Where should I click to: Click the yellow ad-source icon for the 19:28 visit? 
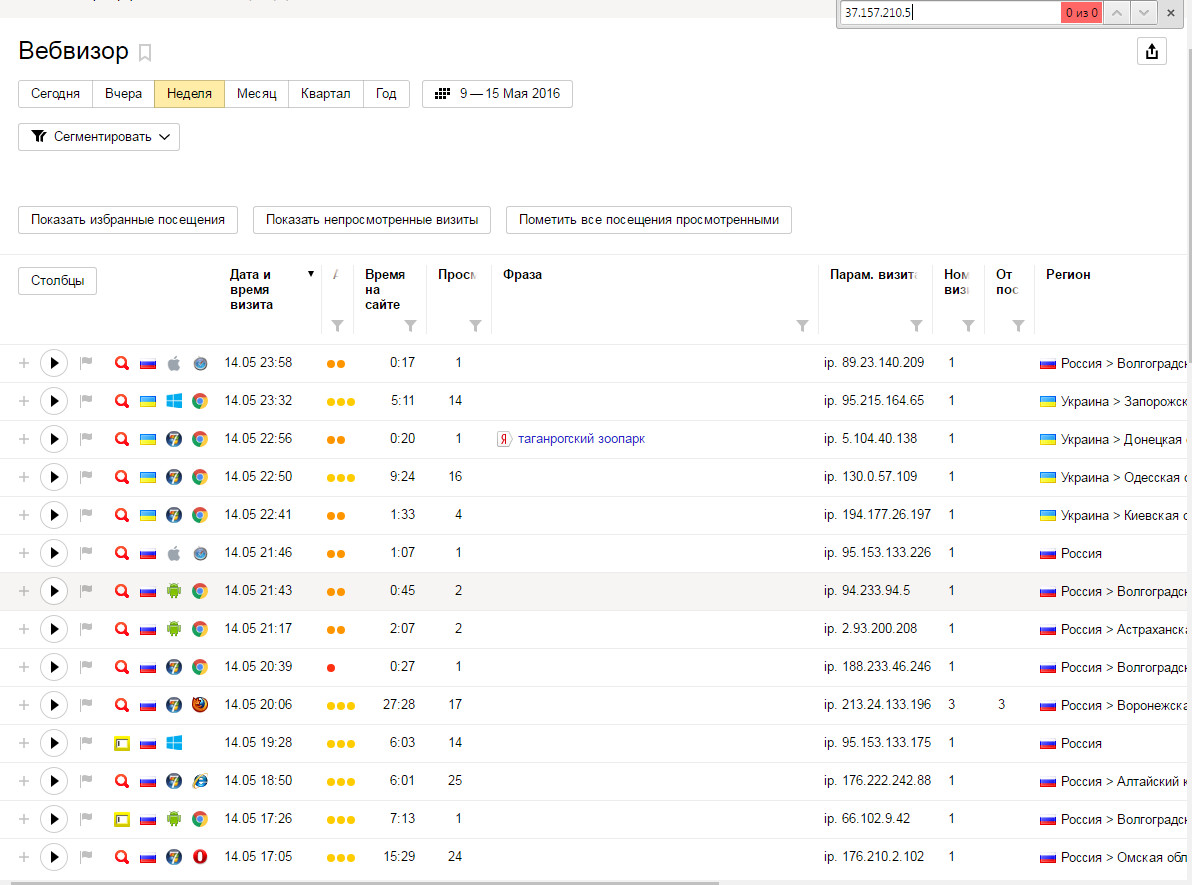[122, 743]
